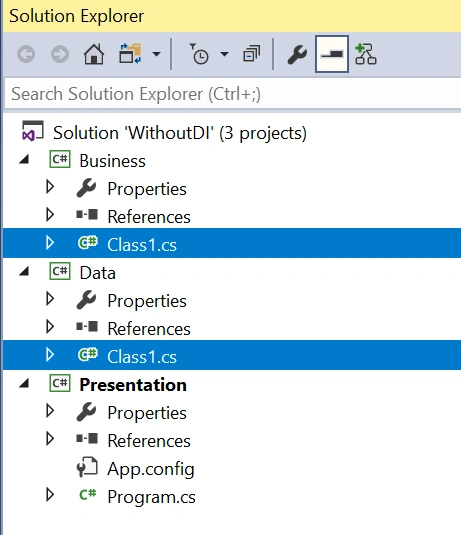461x535 pixels.
Task: Select the bold Presentation project name
Action: tap(133, 385)
